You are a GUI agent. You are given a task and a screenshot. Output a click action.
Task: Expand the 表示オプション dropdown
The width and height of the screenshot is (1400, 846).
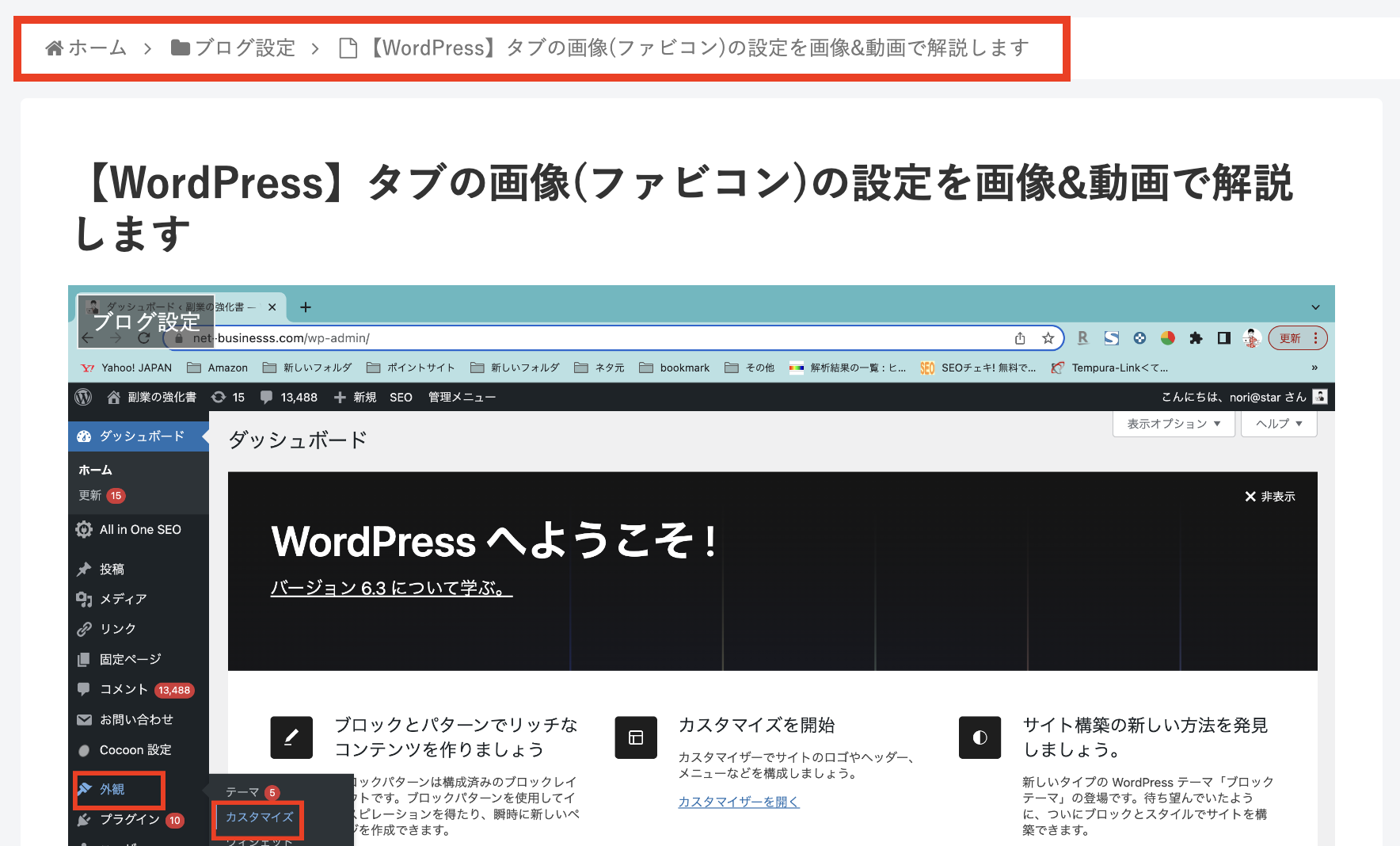[1174, 424]
